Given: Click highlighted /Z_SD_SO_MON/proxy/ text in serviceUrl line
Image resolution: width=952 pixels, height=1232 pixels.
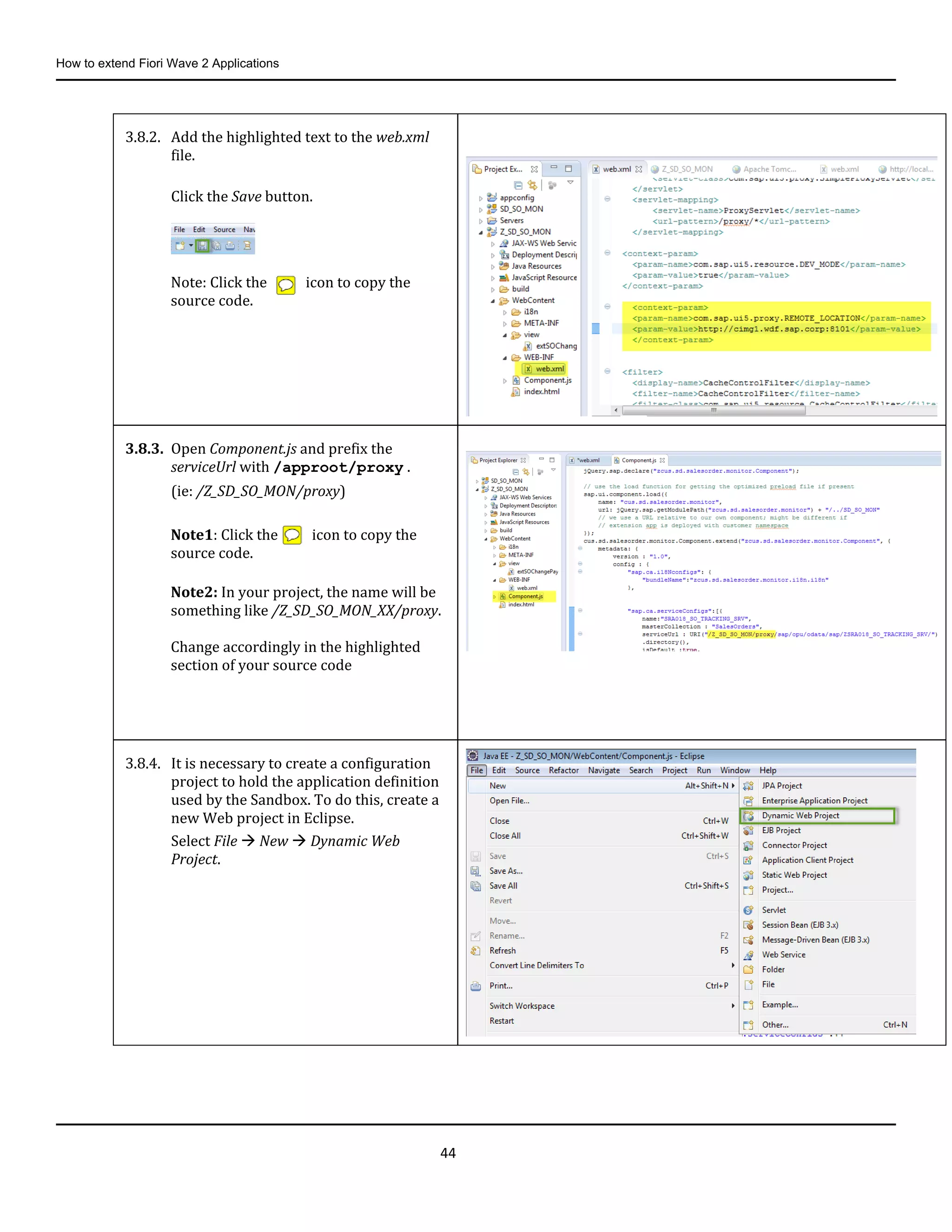Looking at the screenshot, I should click(x=741, y=635).
